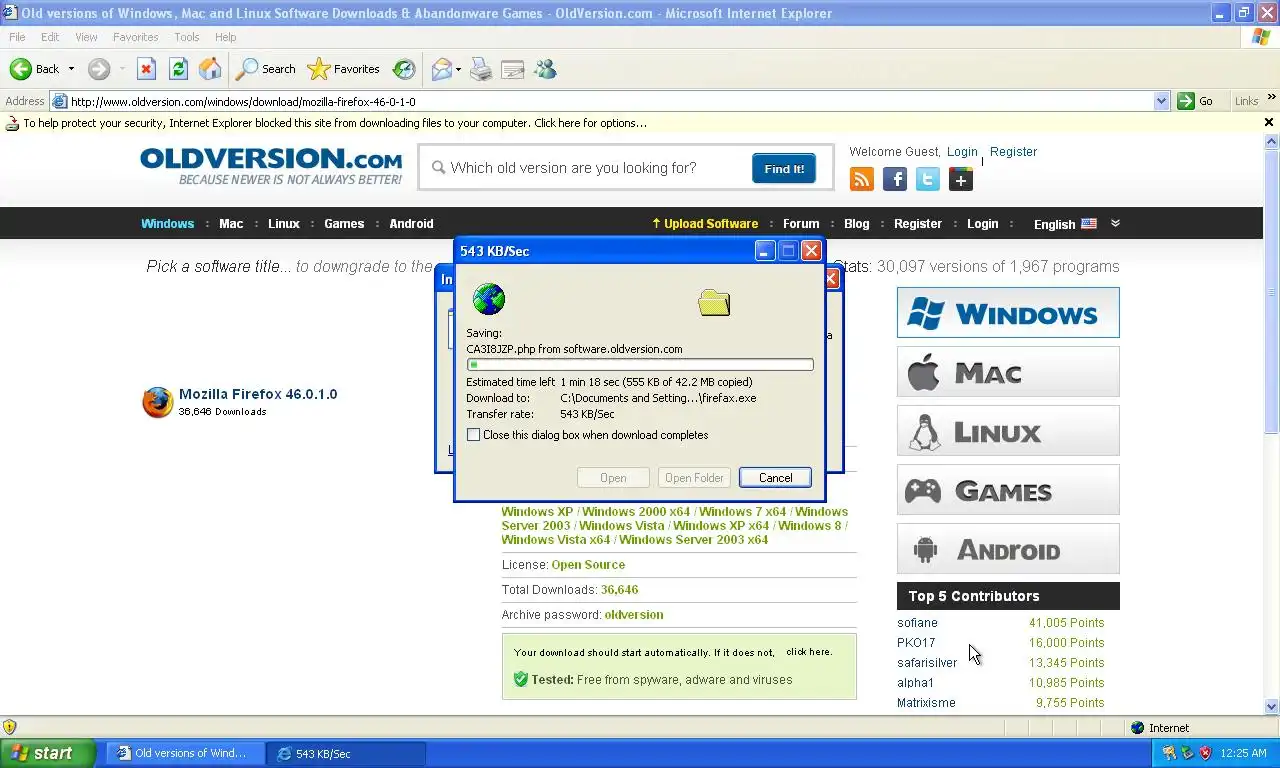Click the large MAC category banner
Image resolution: width=1280 pixels, height=768 pixels.
[1008, 372]
